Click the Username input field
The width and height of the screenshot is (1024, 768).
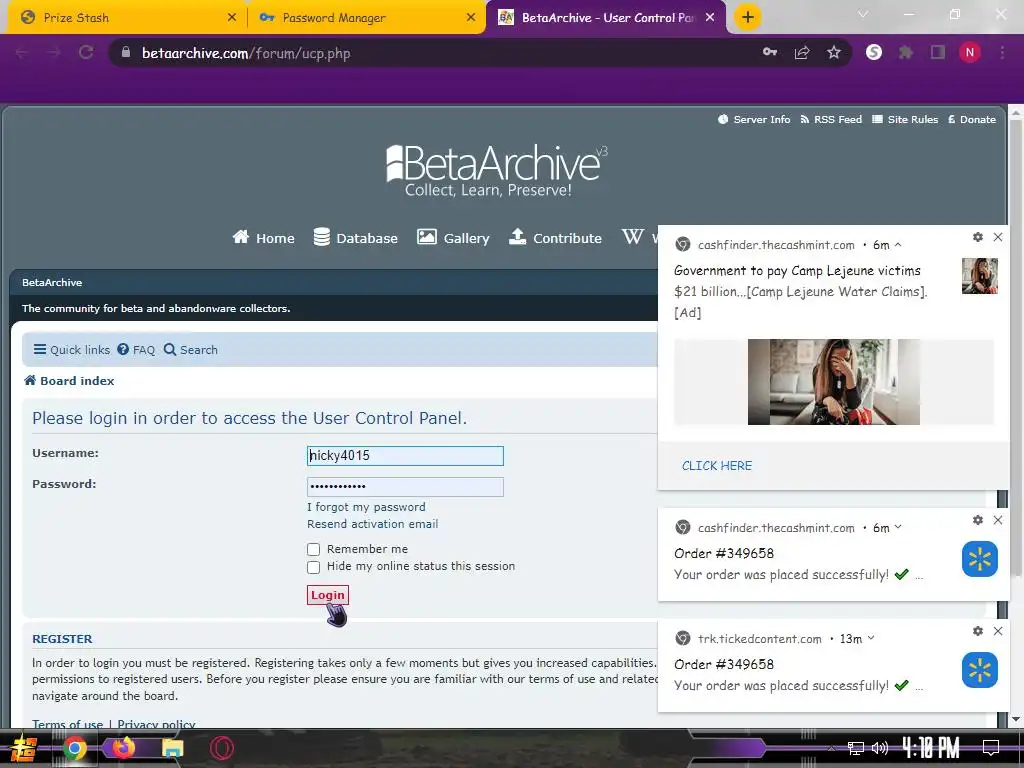coord(405,456)
